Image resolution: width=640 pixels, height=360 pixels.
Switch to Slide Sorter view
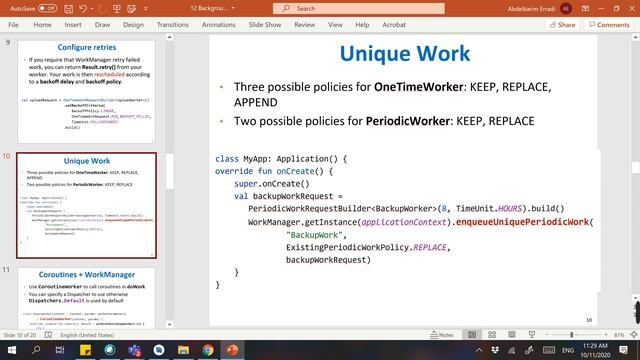[492, 335]
